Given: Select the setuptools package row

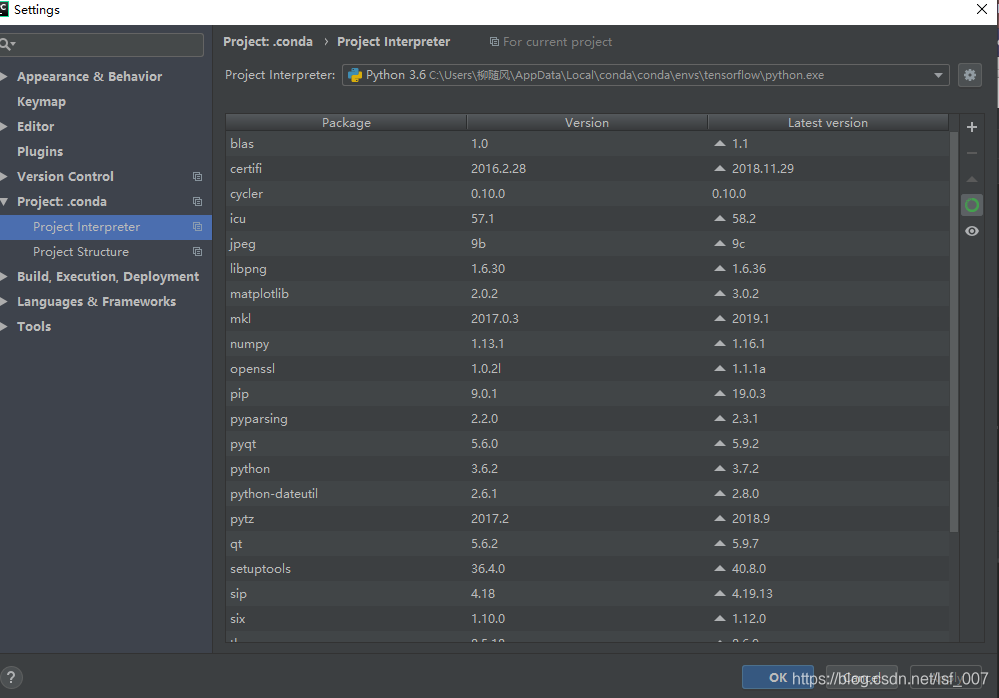Looking at the screenshot, I should pyautogui.click(x=587, y=569).
